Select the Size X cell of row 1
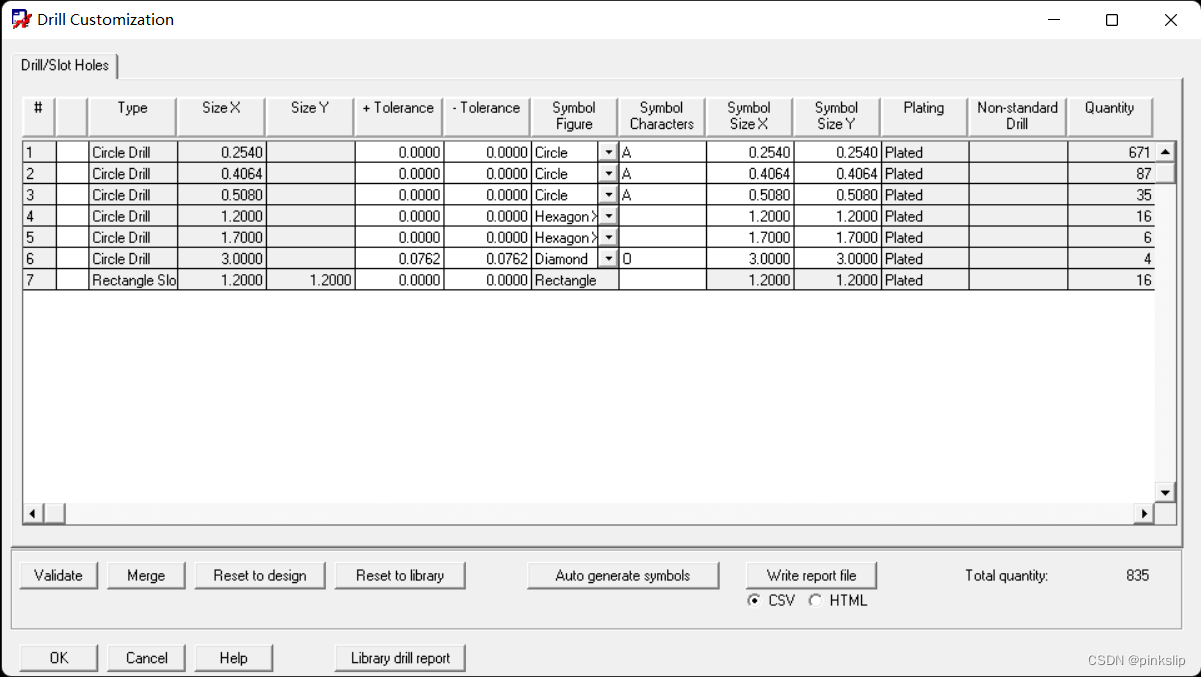Image resolution: width=1201 pixels, height=677 pixels. (x=220, y=151)
